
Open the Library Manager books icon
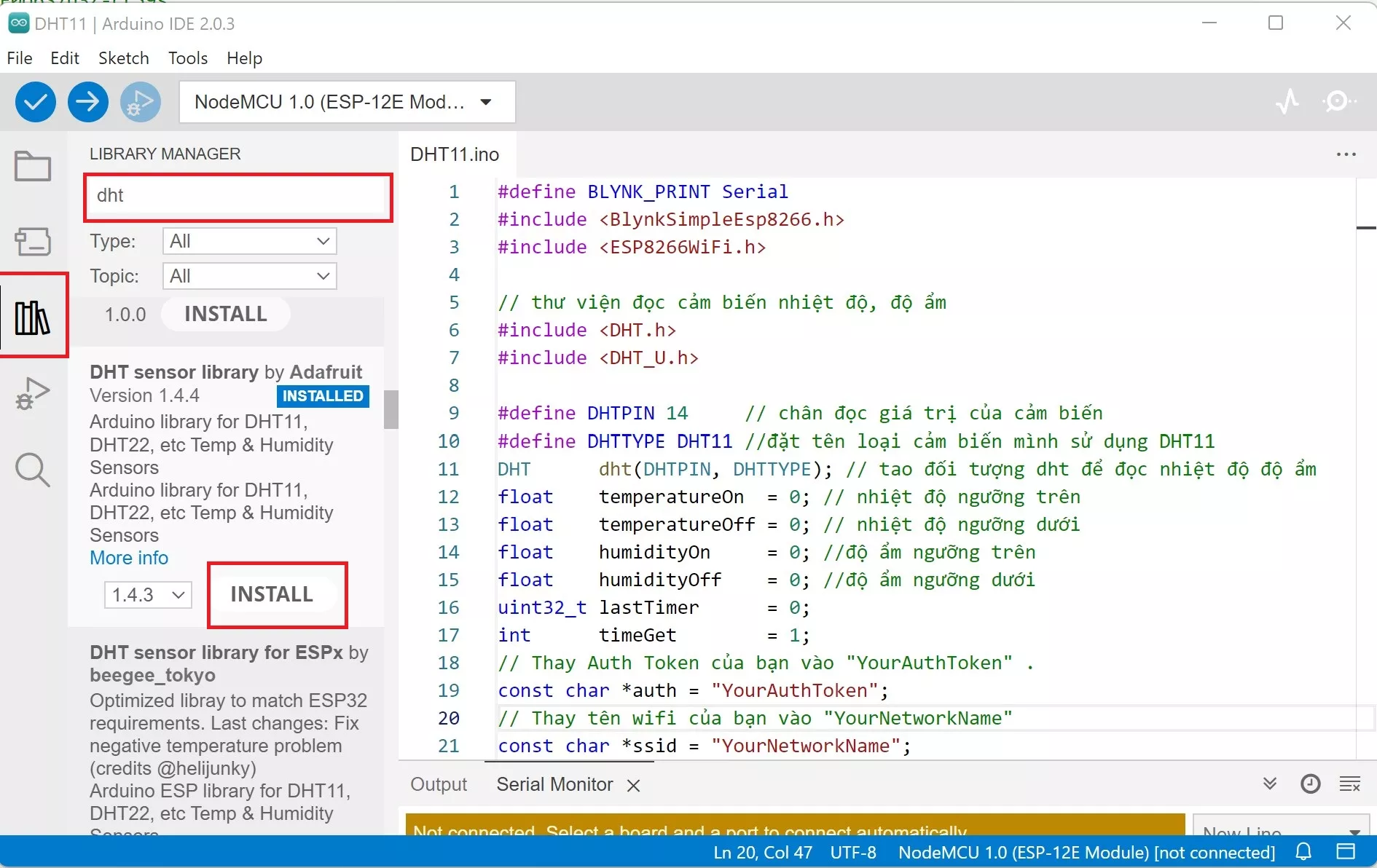point(33,317)
